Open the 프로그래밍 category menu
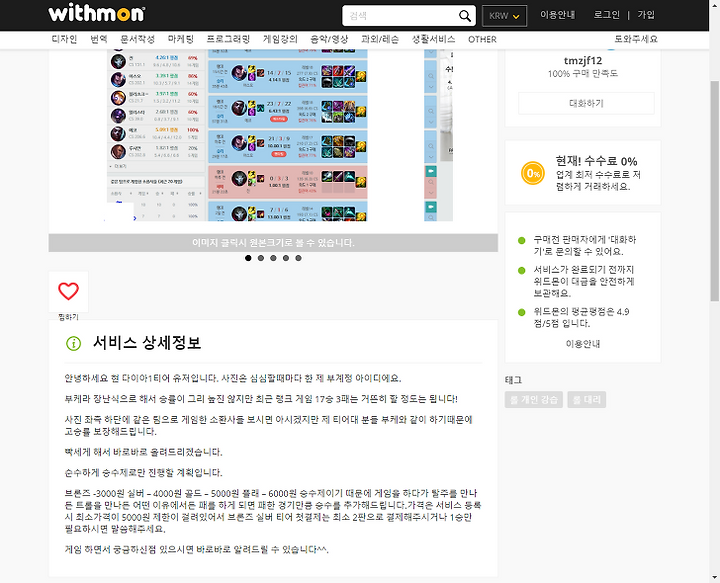This screenshot has width=720, height=583. (x=228, y=39)
